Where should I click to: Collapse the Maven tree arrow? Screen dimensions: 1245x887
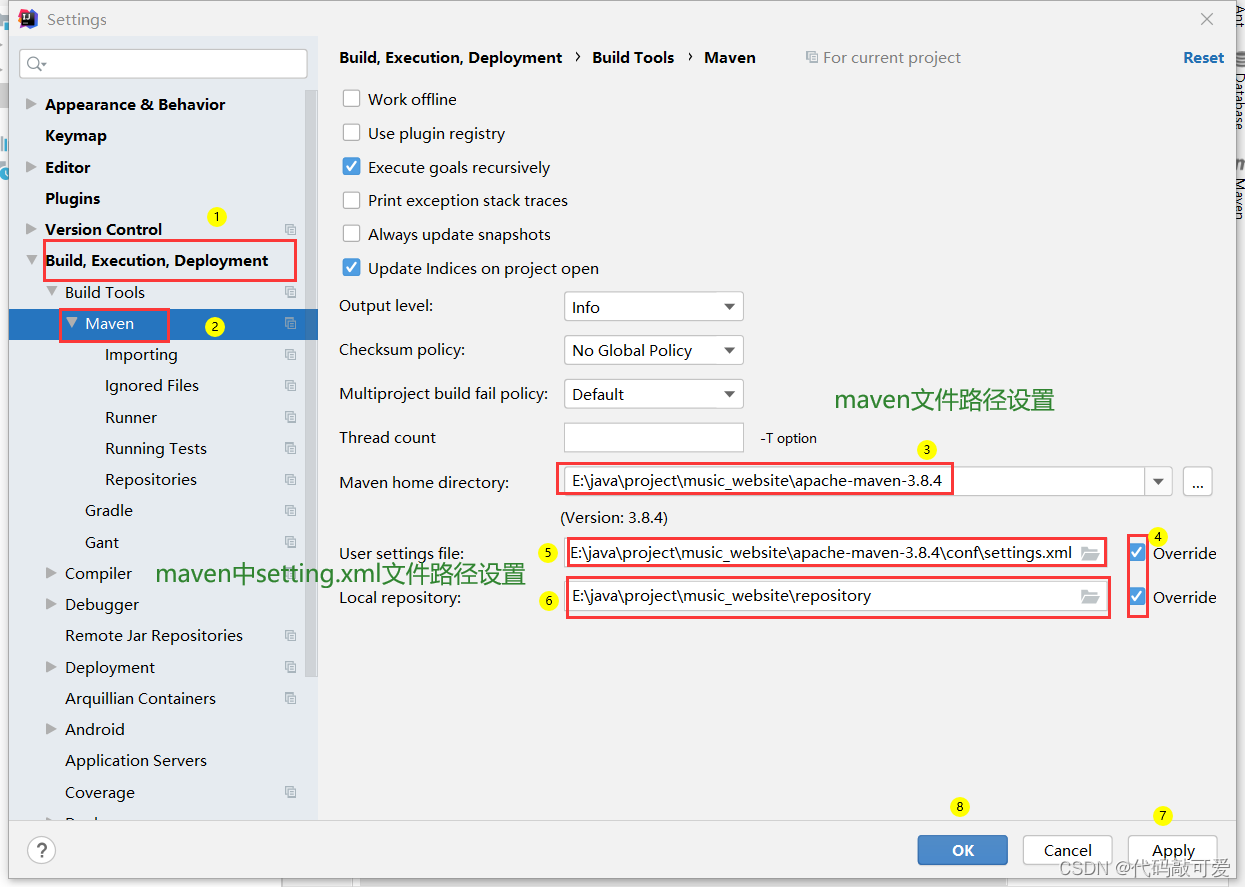tap(72, 323)
